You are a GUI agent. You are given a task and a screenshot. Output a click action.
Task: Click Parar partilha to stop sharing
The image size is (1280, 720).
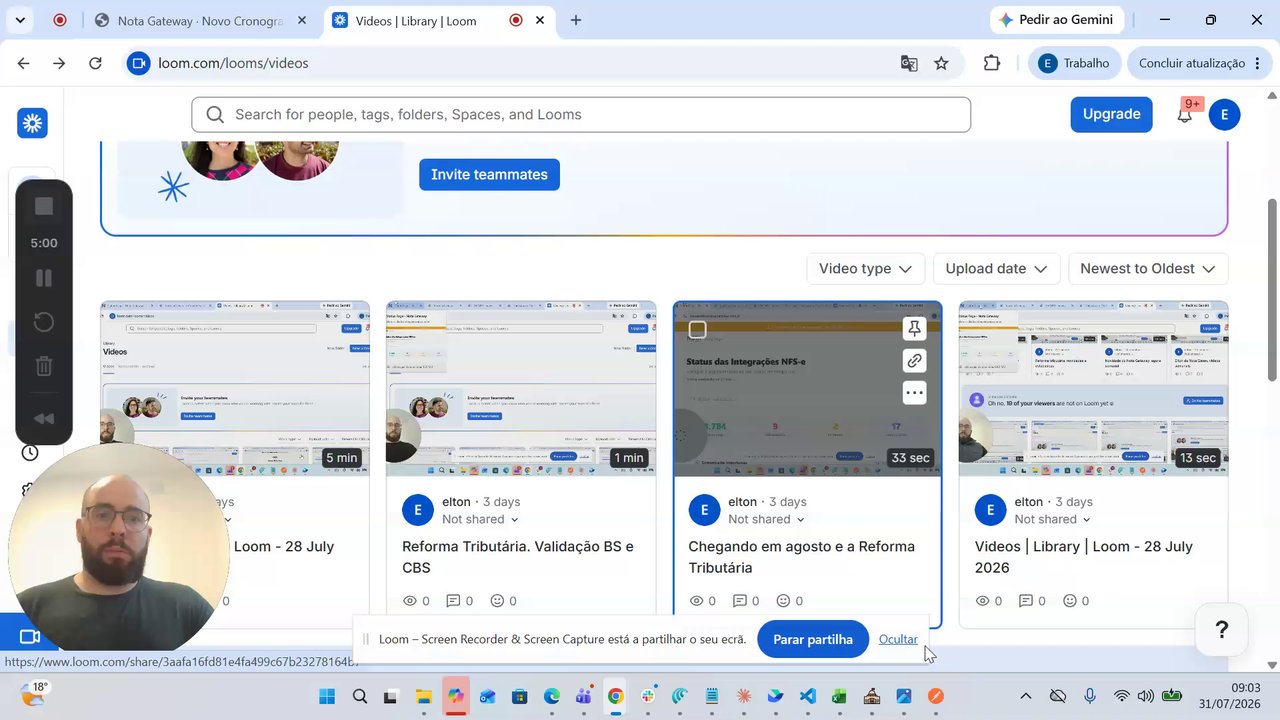click(813, 640)
